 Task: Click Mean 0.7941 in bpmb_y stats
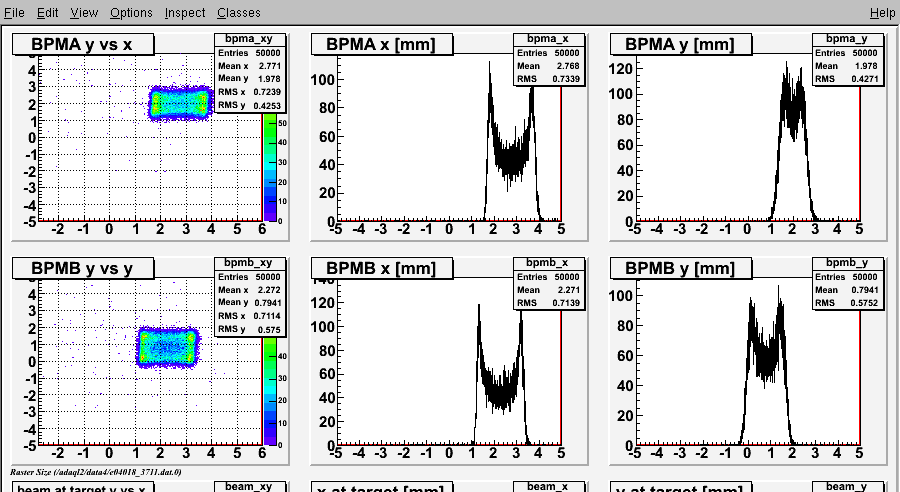tap(847, 290)
